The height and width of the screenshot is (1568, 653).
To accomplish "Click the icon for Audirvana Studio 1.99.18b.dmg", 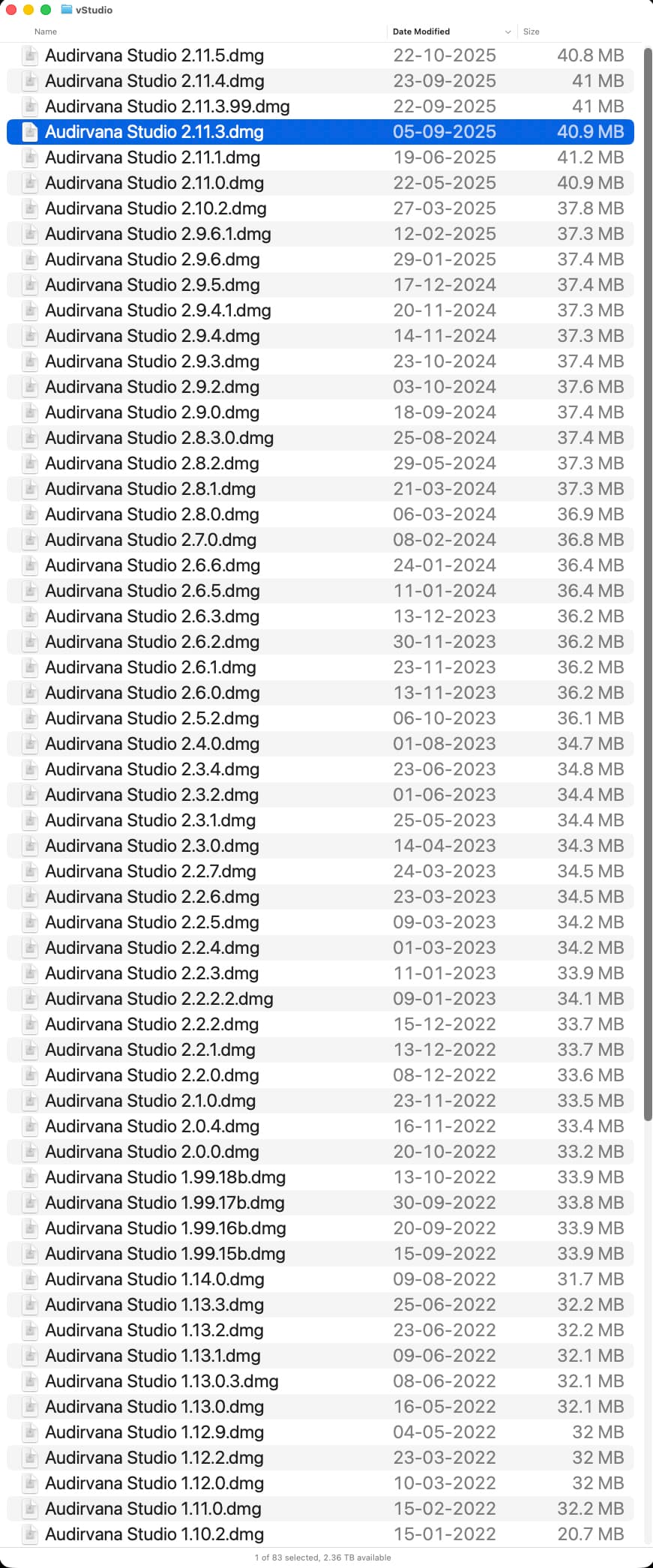I will [x=30, y=1177].
